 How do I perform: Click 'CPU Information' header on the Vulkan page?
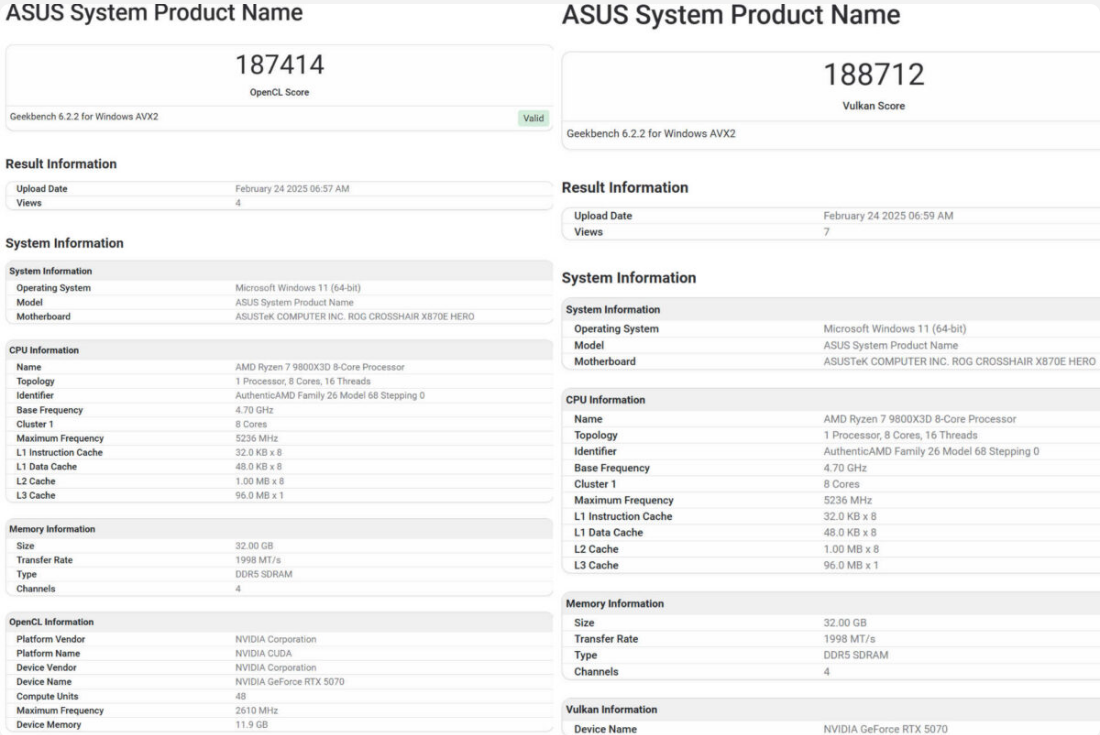click(x=605, y=400)
